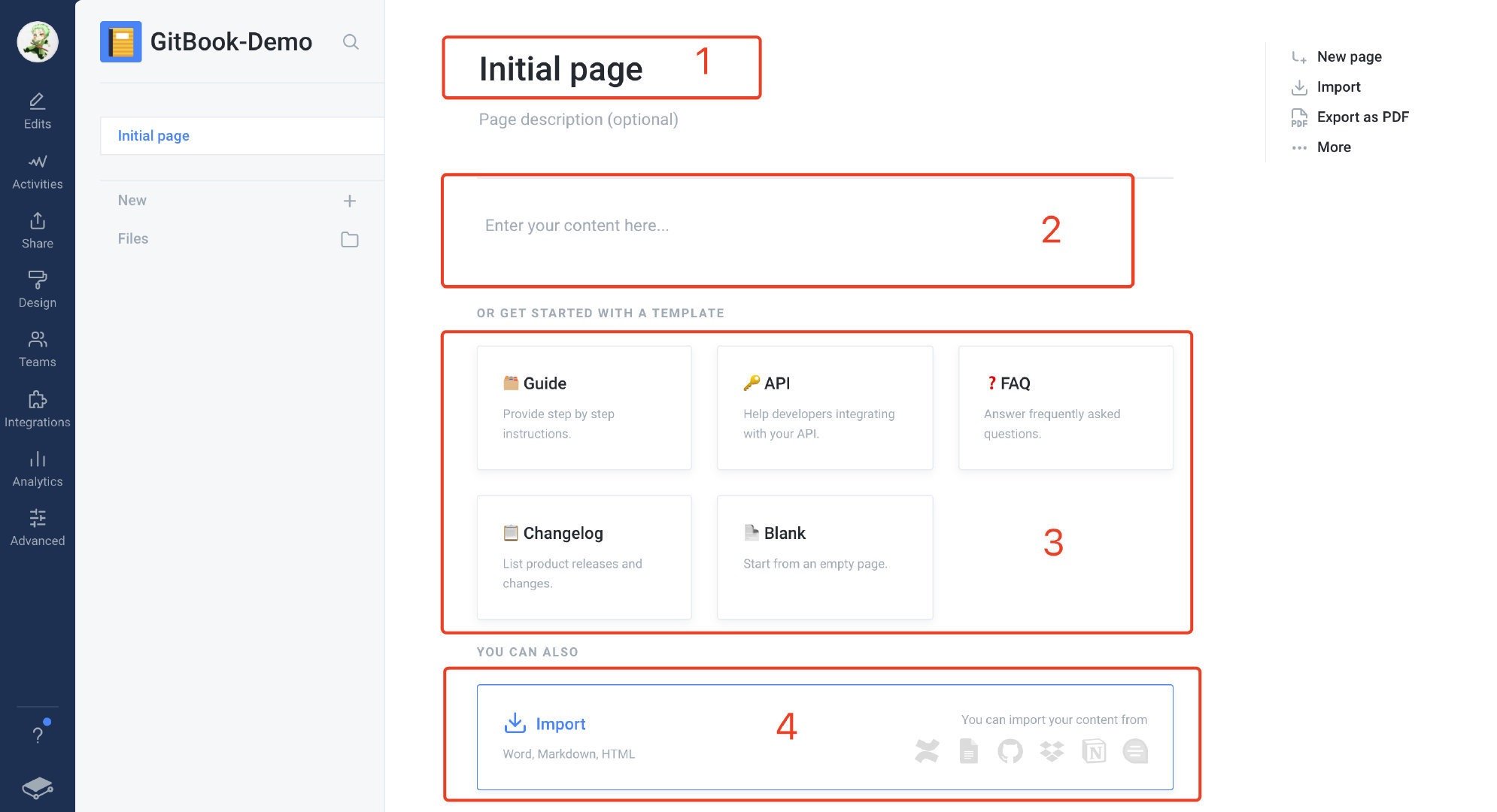Click the help question mark icon
The height and width of the screenshot is (812, 1497).
pyautogui.click(x=37, y=735)
